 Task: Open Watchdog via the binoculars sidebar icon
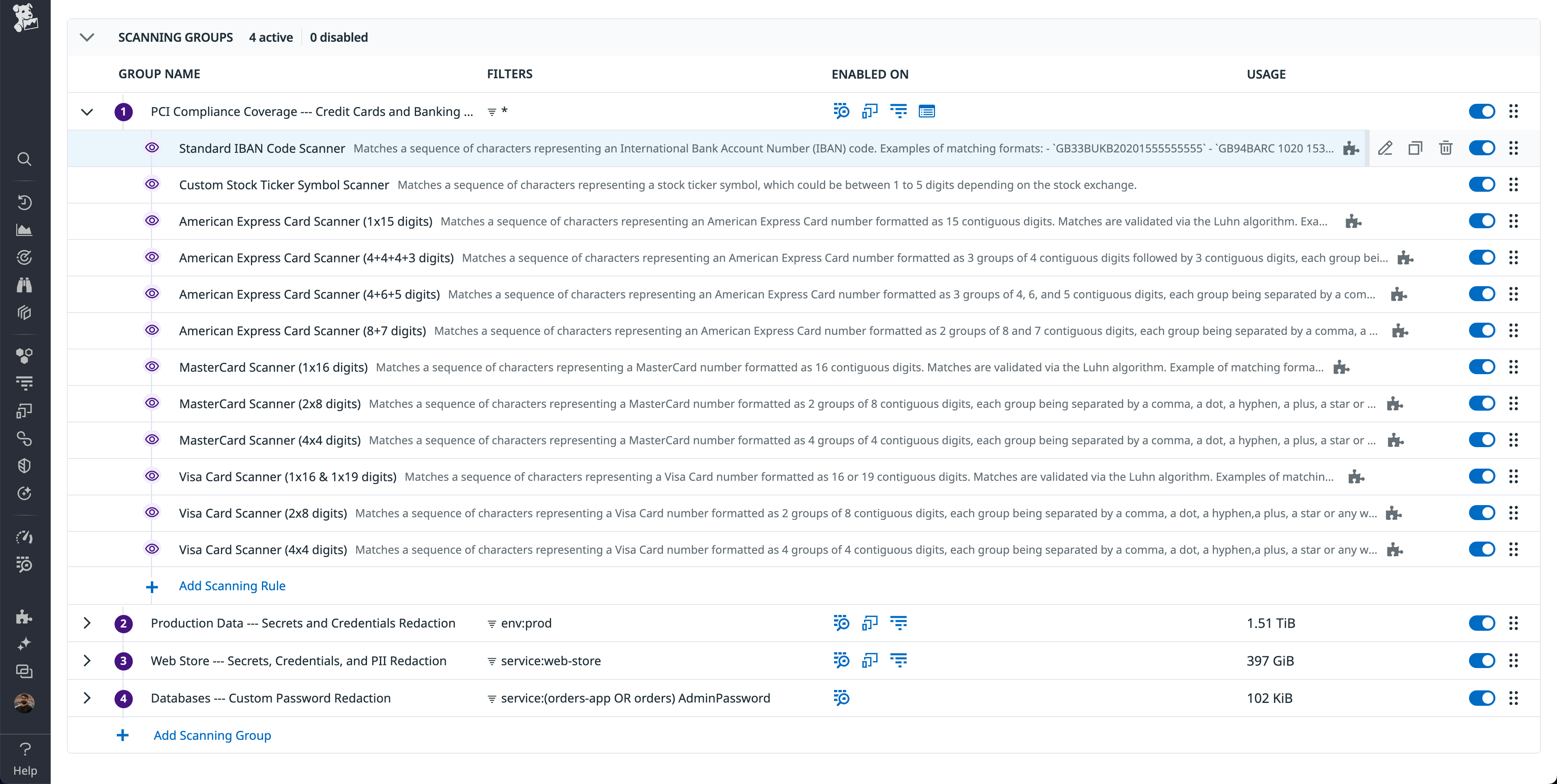coord(25,285)
